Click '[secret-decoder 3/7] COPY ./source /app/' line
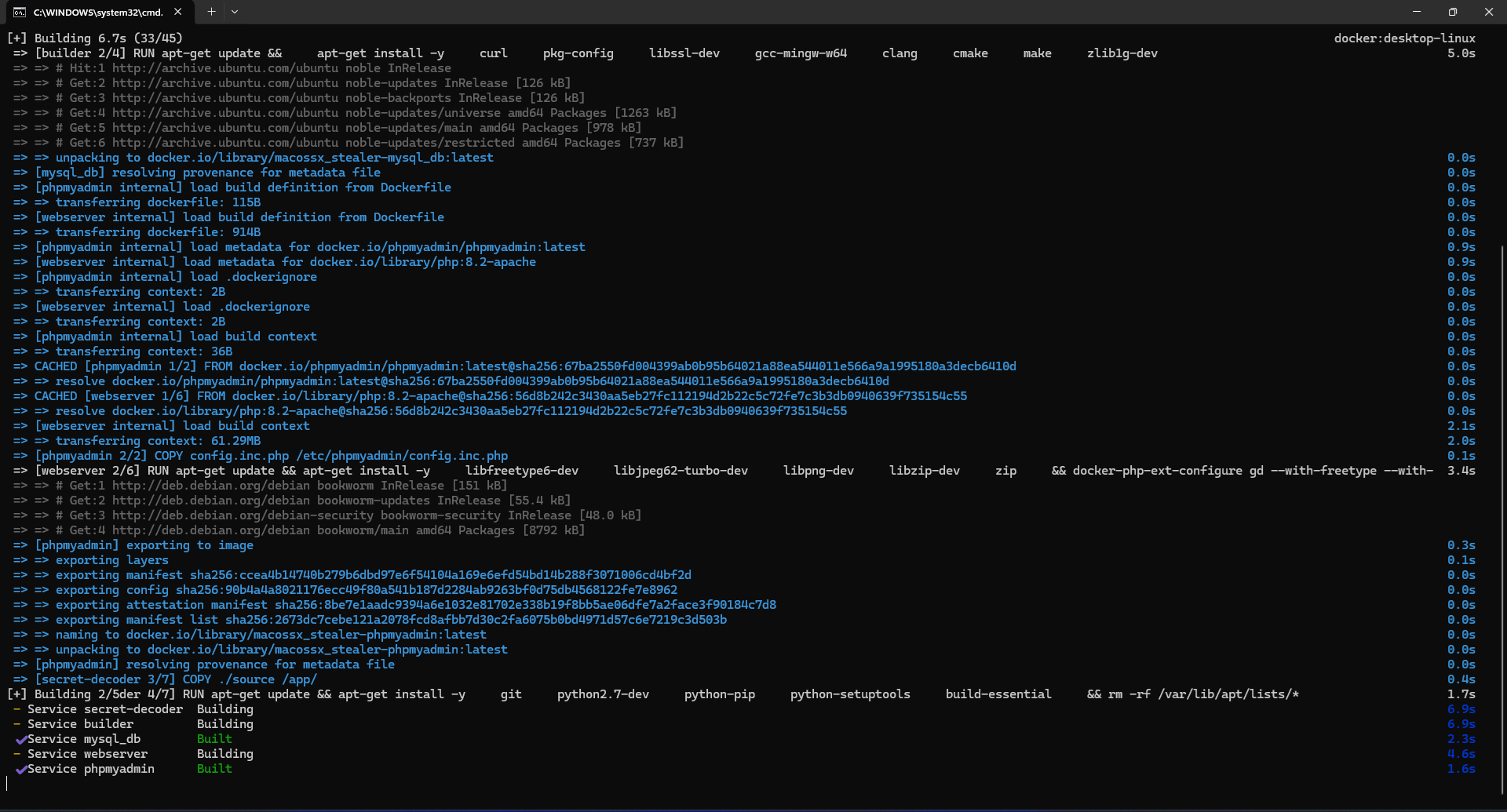This screenshot has height=812, width=1507. [x=166, y=679]
